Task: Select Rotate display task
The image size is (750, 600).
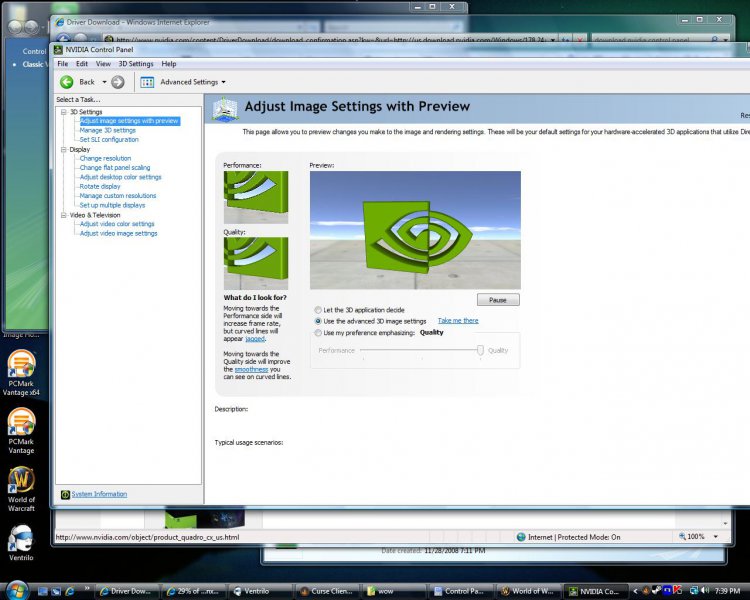Action: coord(100,187)
